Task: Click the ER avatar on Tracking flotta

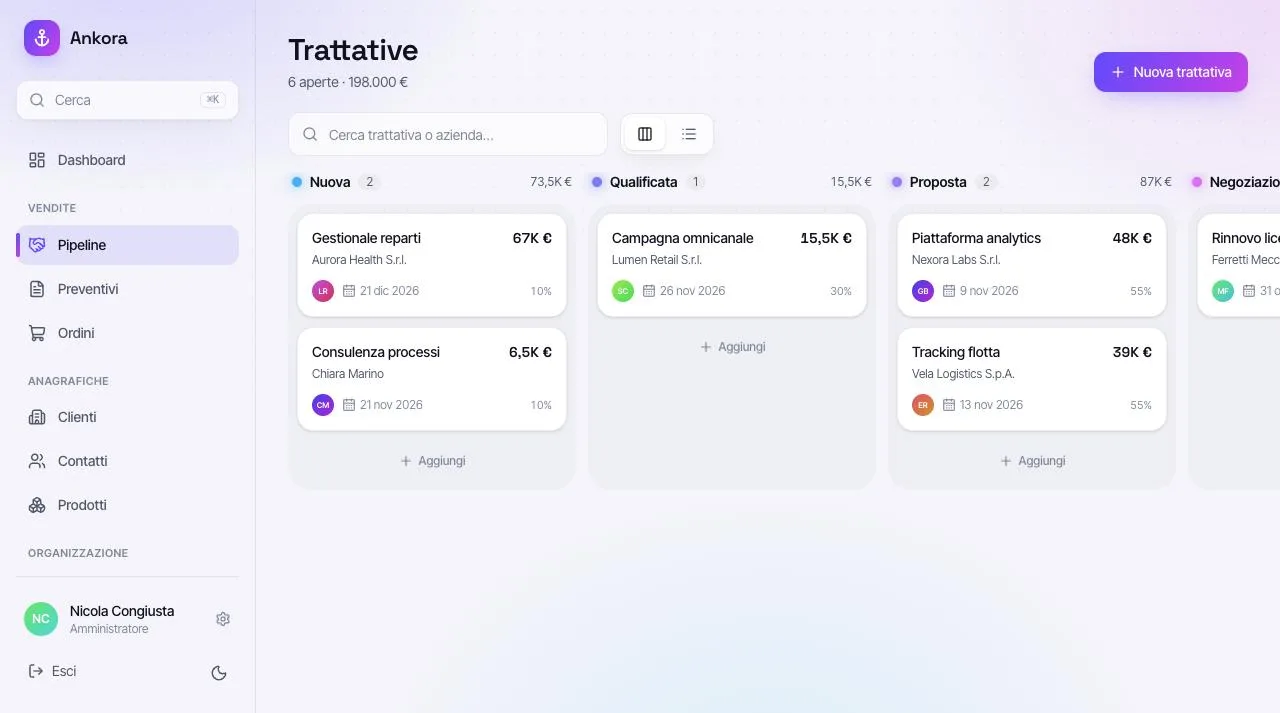Action: pyautogui.click(x=923, y=405)
